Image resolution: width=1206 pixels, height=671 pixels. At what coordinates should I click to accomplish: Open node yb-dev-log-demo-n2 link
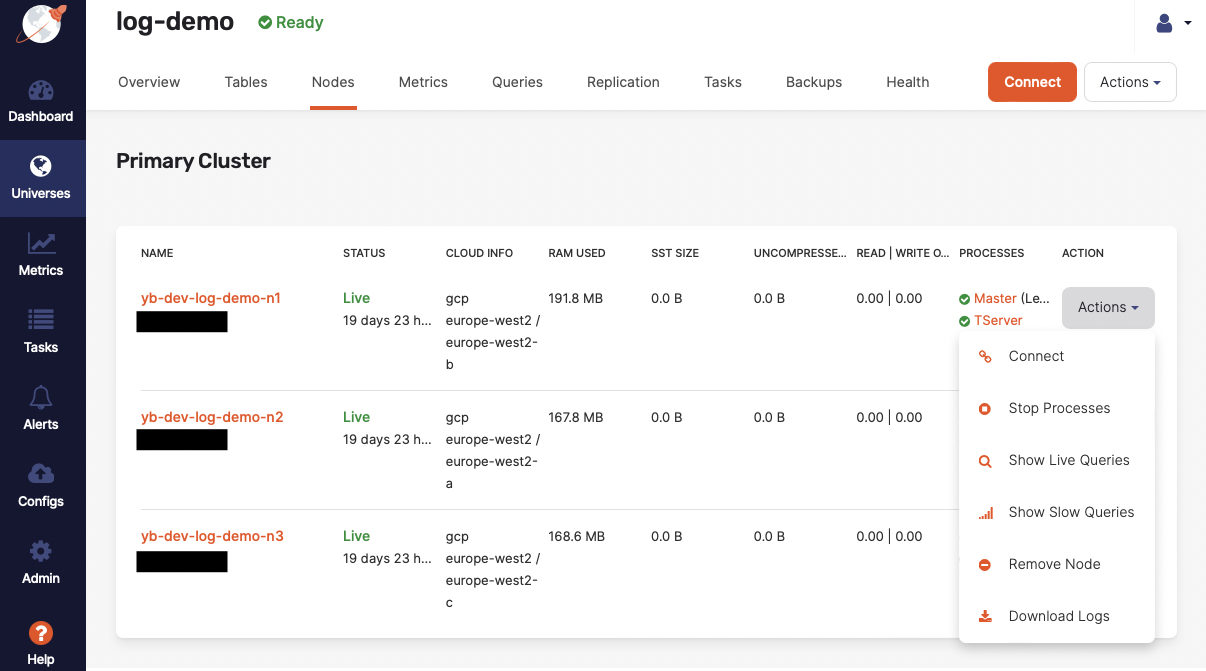click(212, 417)
